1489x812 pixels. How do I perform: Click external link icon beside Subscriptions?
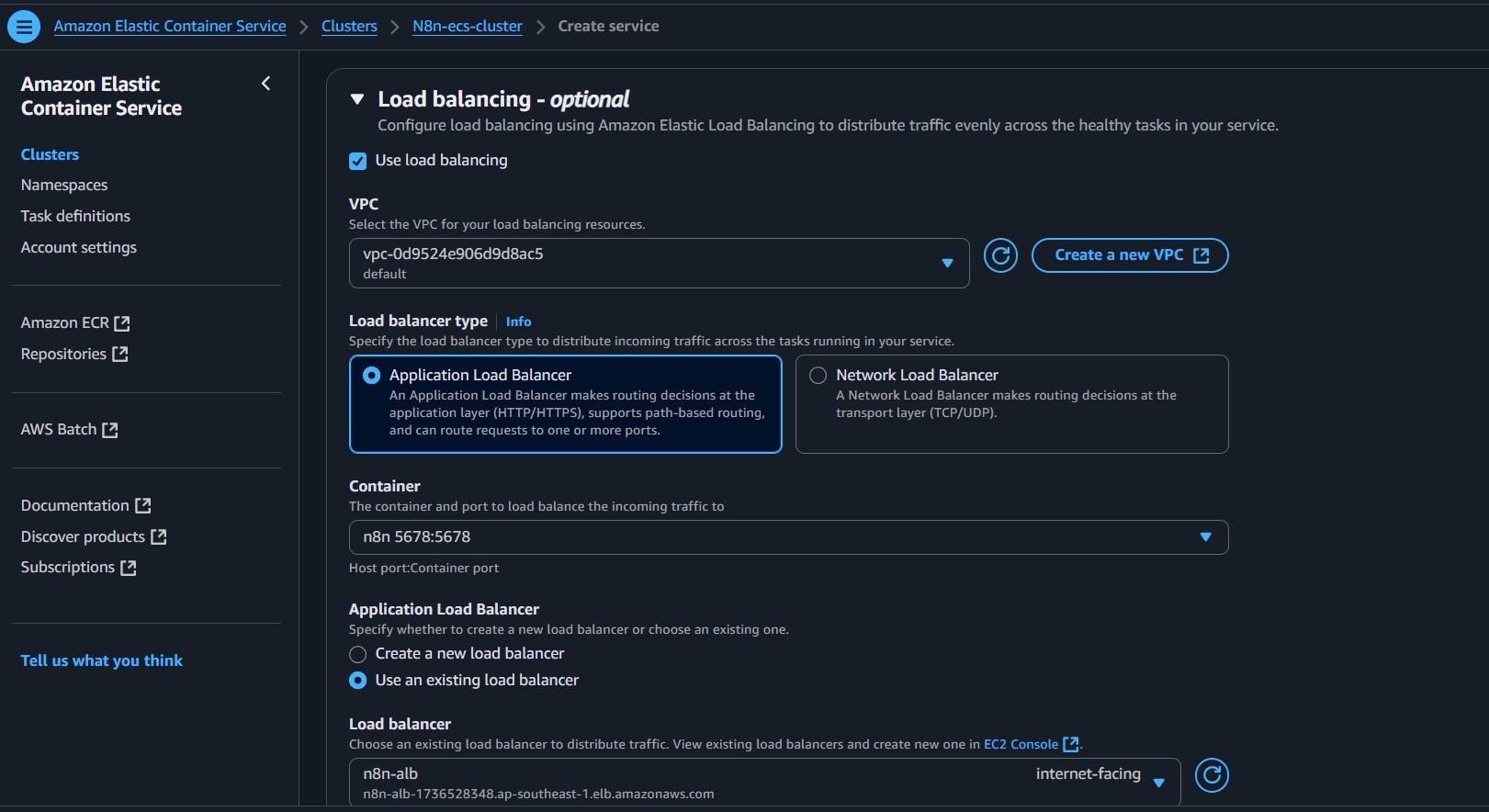(129, 568)
